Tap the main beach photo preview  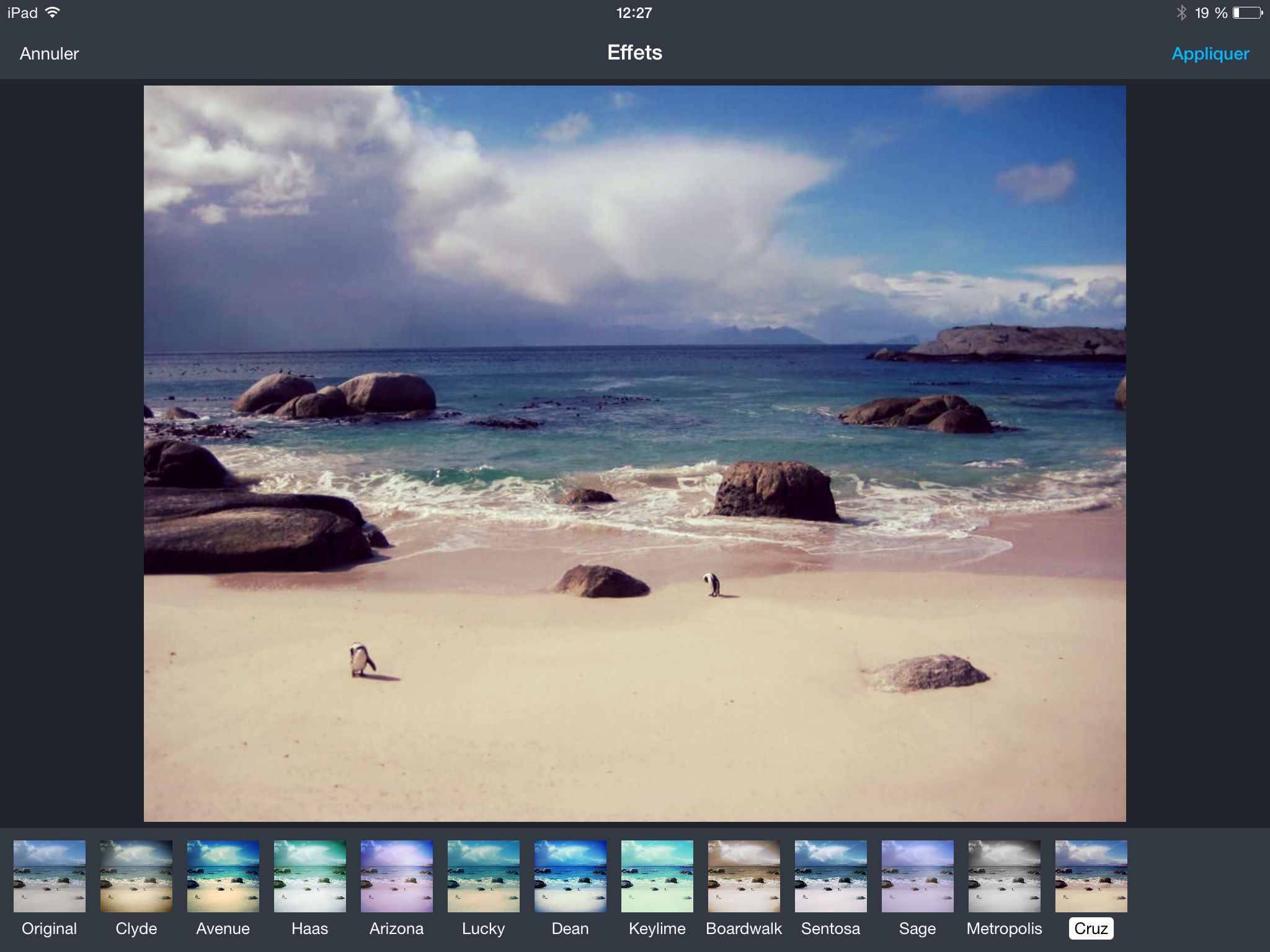pyautogui.click(x=635, y=454)
